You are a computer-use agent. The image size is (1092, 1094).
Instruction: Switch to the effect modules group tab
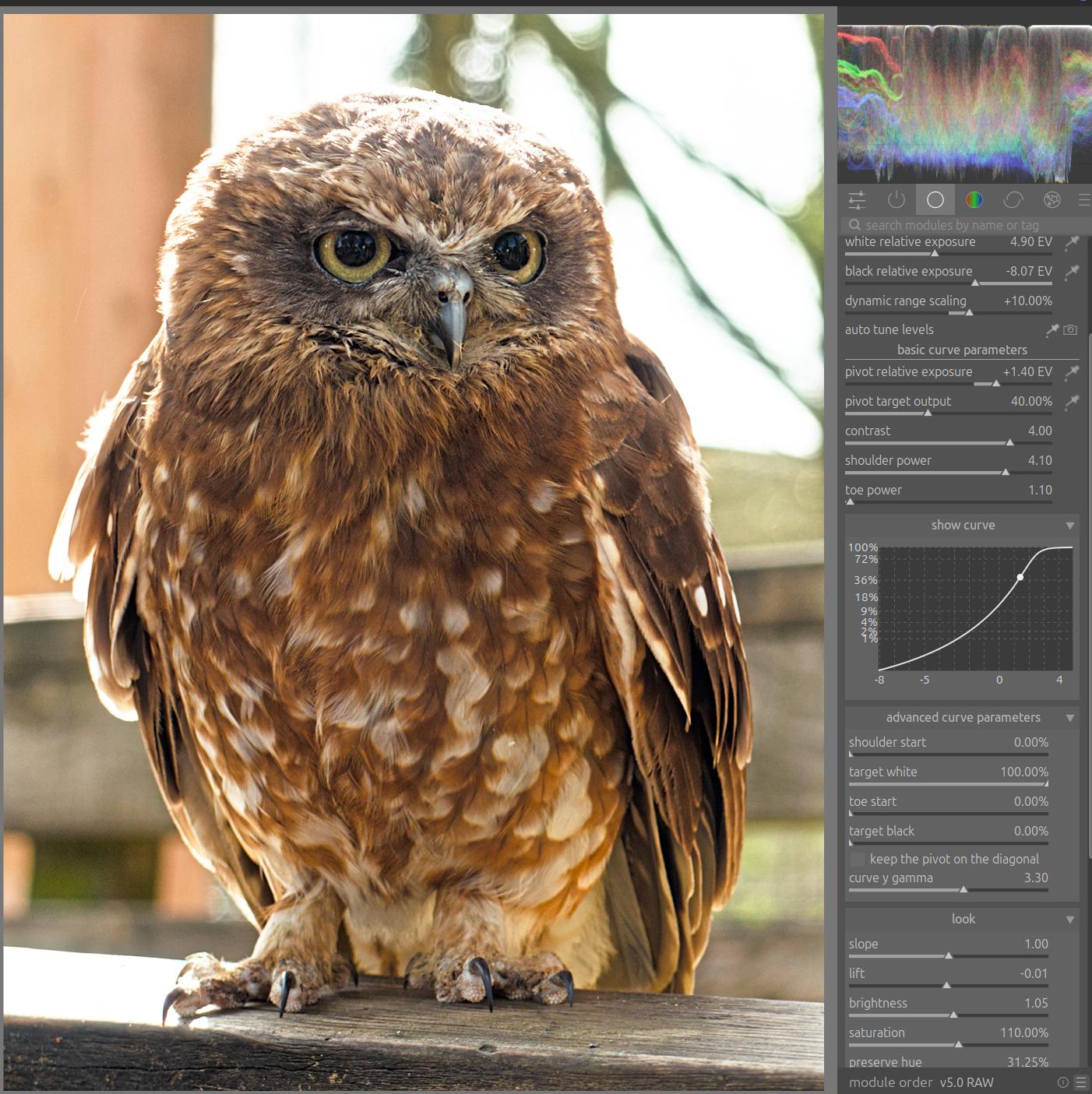tap(1052, 200)
